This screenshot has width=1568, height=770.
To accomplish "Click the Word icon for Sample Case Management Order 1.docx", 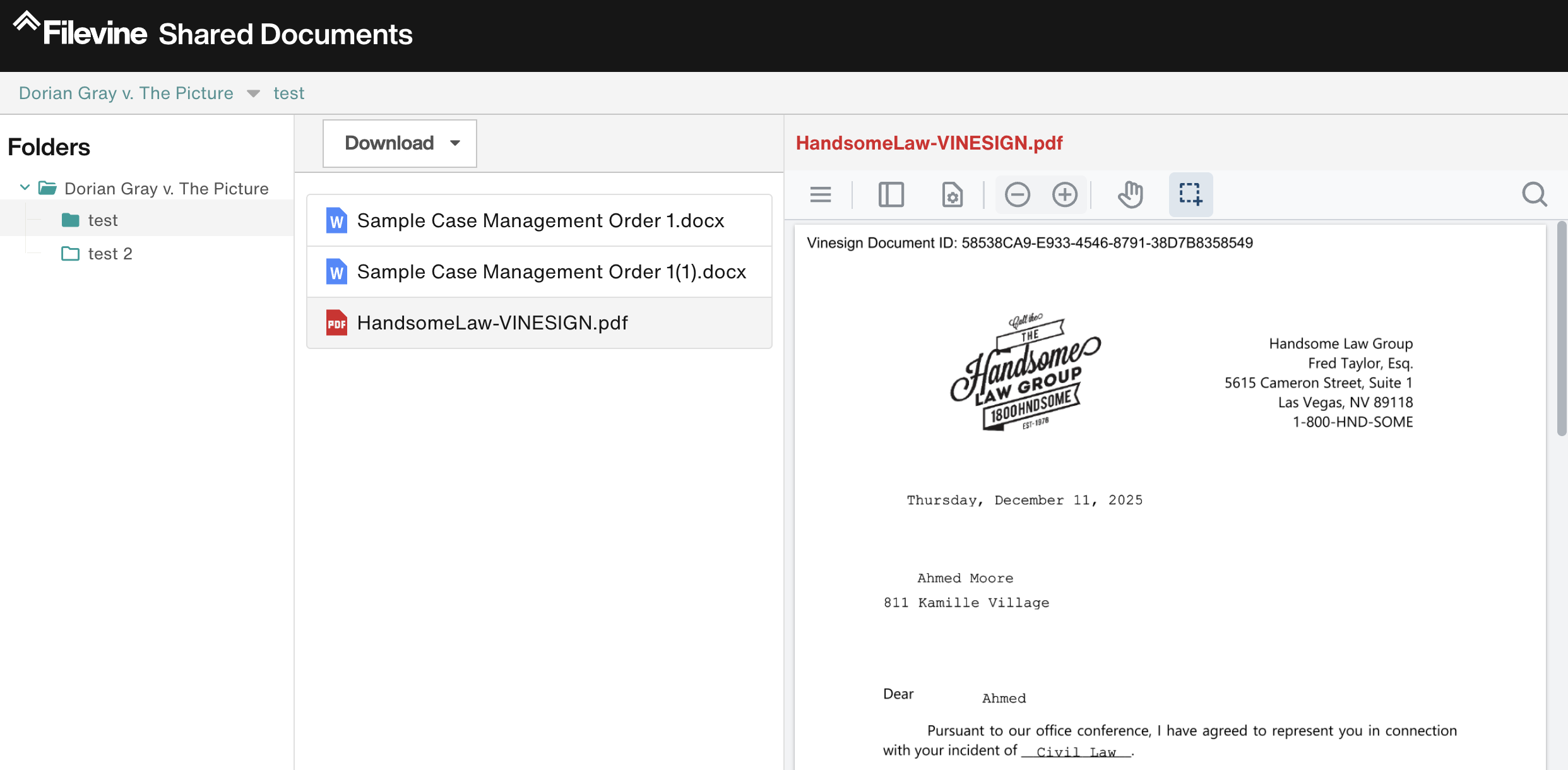I will click(x=336, y=220).
